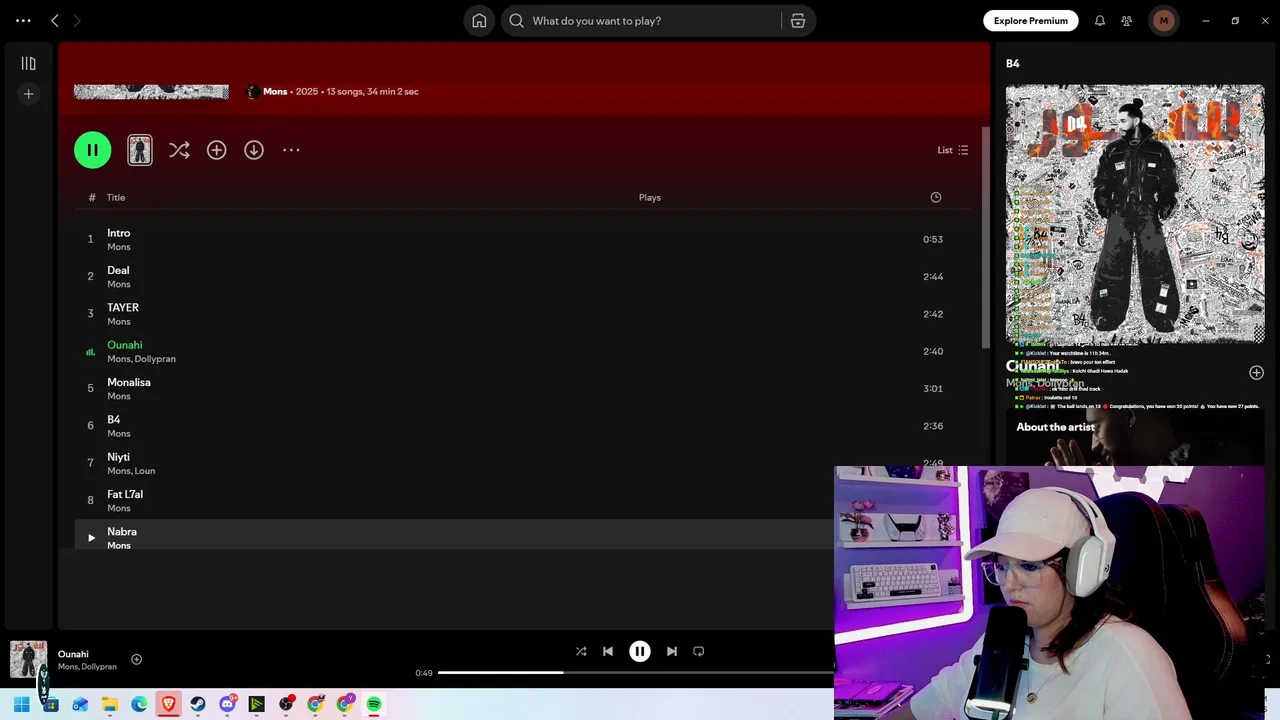Viewport: 1280px width, 720px height.
Task: Add album to Your Library
Action: (x=216, y=150)
